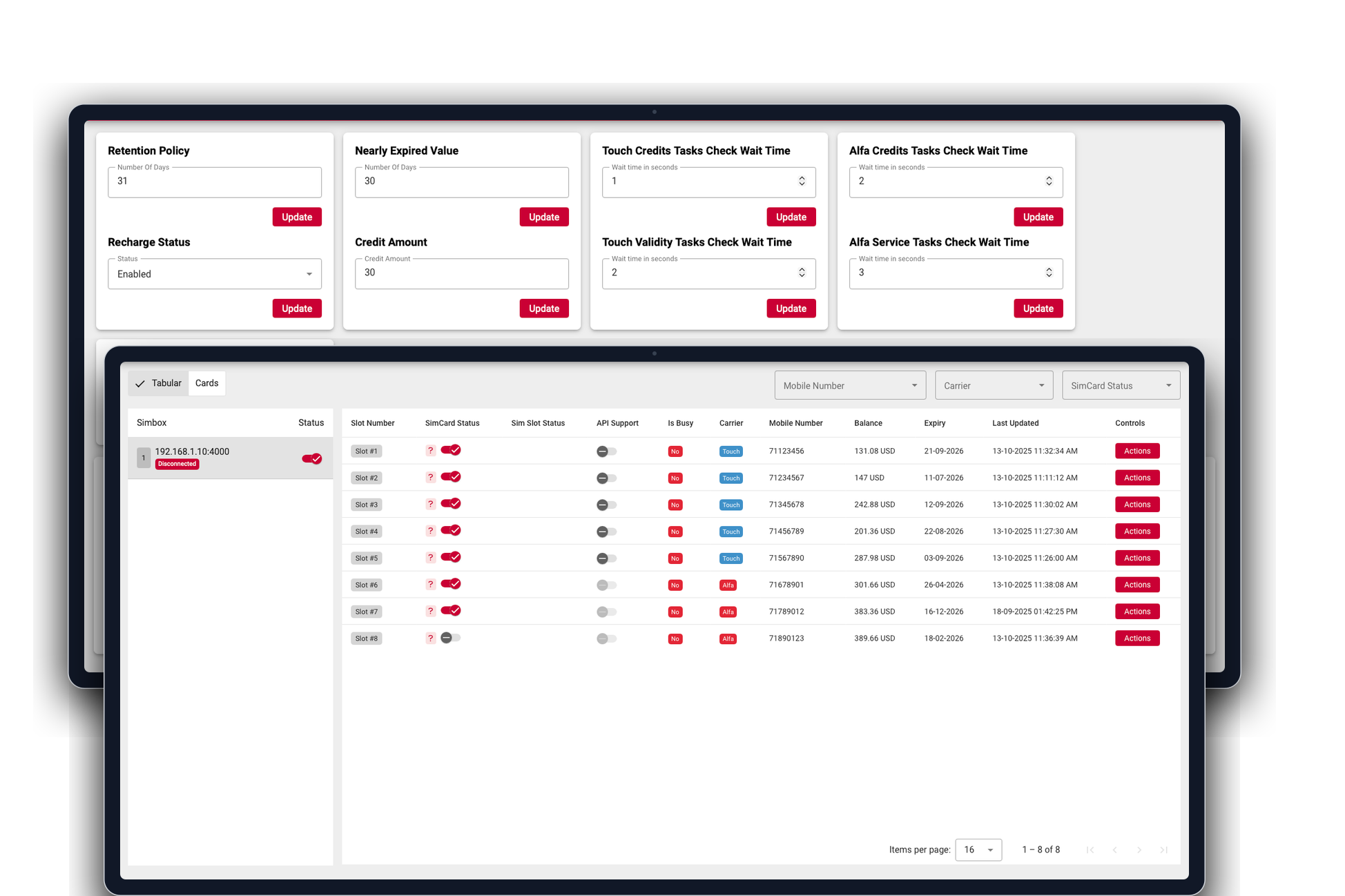The height and width of the screenshot is (896, 1345).
Task: Click the Touch carrier badge for Slot #1
Action: pyautogui.click(x=730, y=451)
